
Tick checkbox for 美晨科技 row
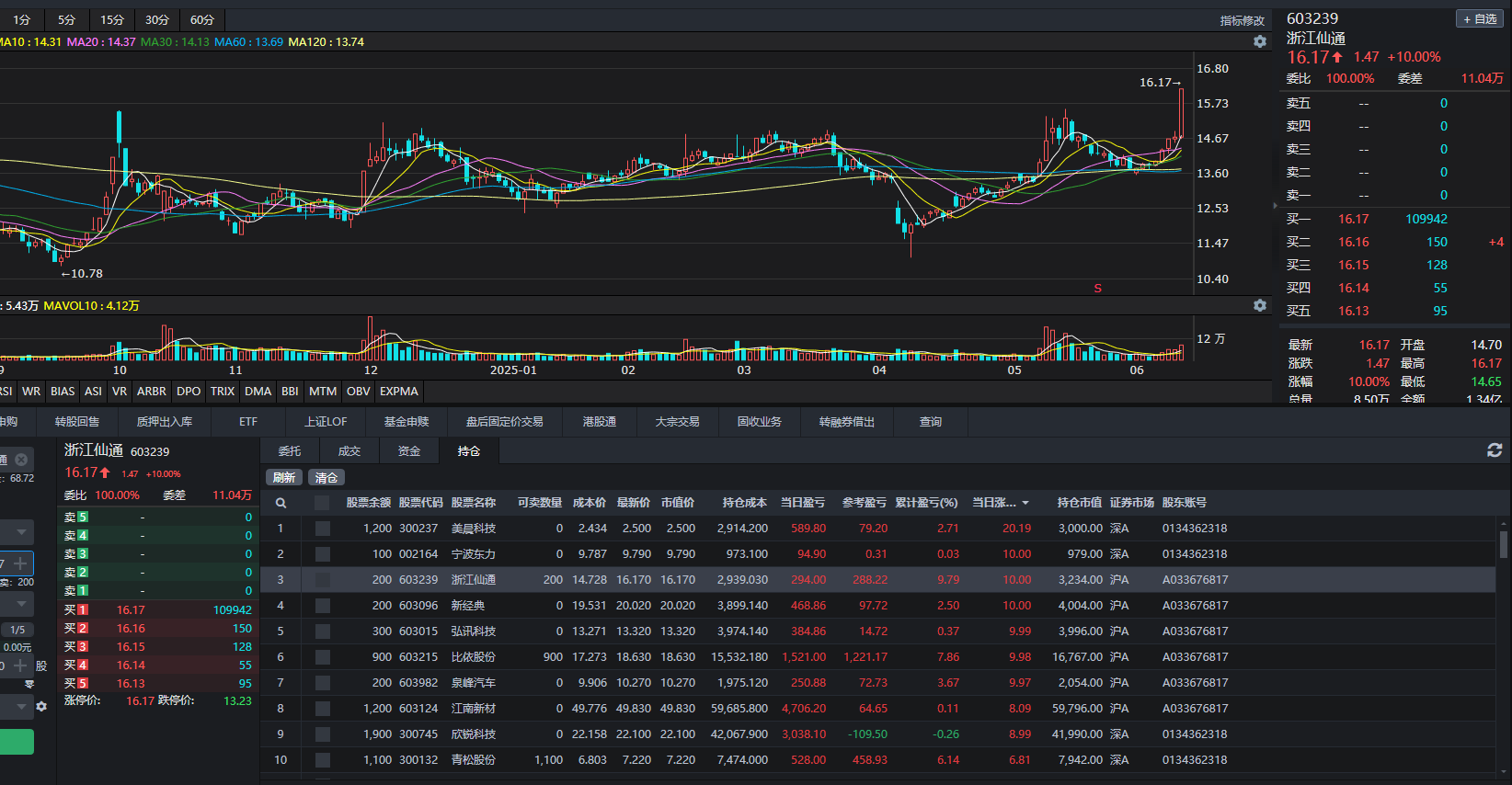tap(322, 529)
